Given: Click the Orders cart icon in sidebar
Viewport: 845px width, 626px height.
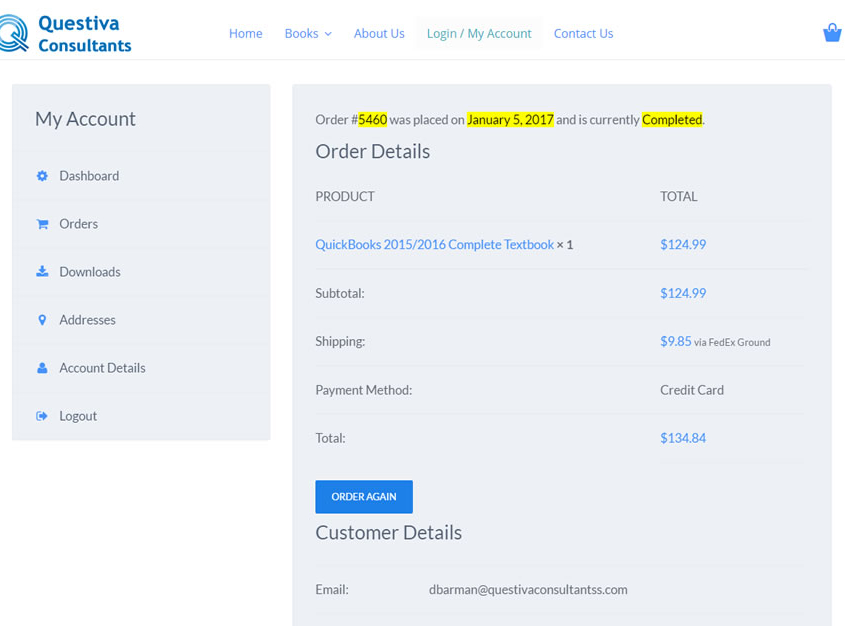Looking at the screenshot, I should click(42, 224).
